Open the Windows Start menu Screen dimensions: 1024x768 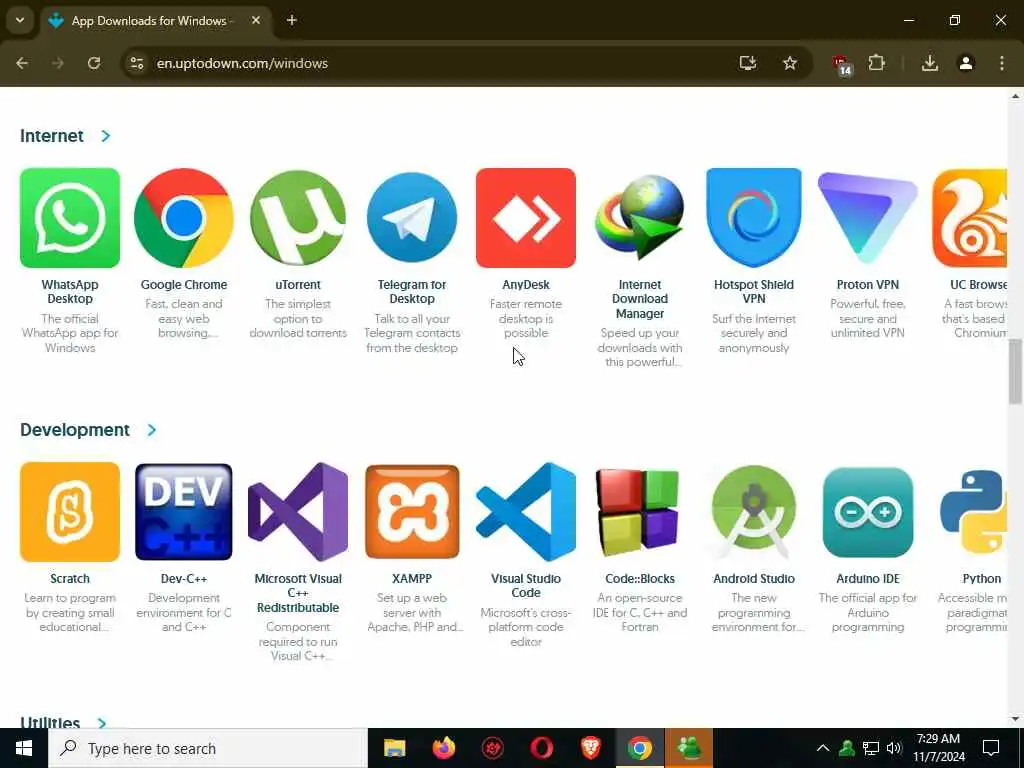[24, 748]
